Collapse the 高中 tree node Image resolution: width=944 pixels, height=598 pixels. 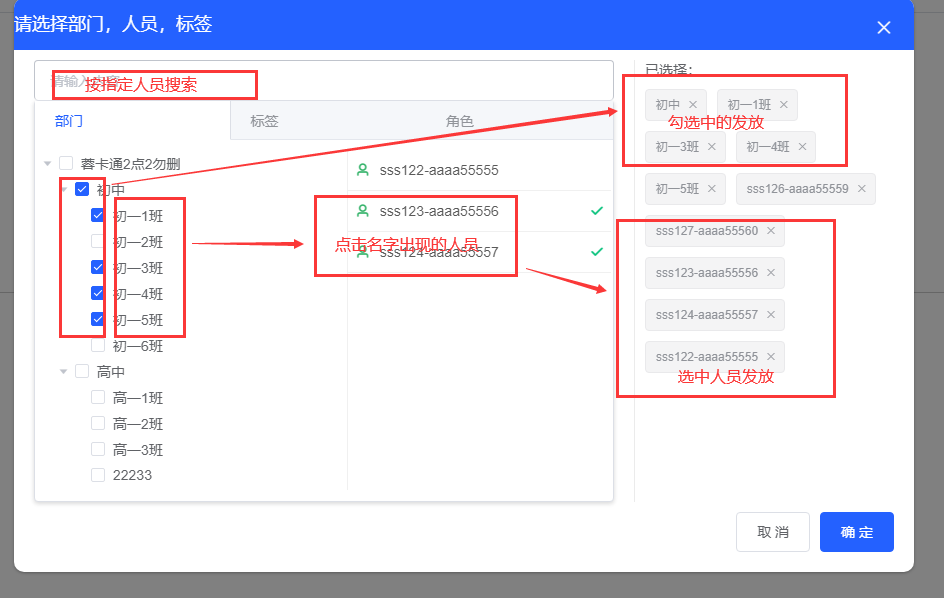[63, 372]
